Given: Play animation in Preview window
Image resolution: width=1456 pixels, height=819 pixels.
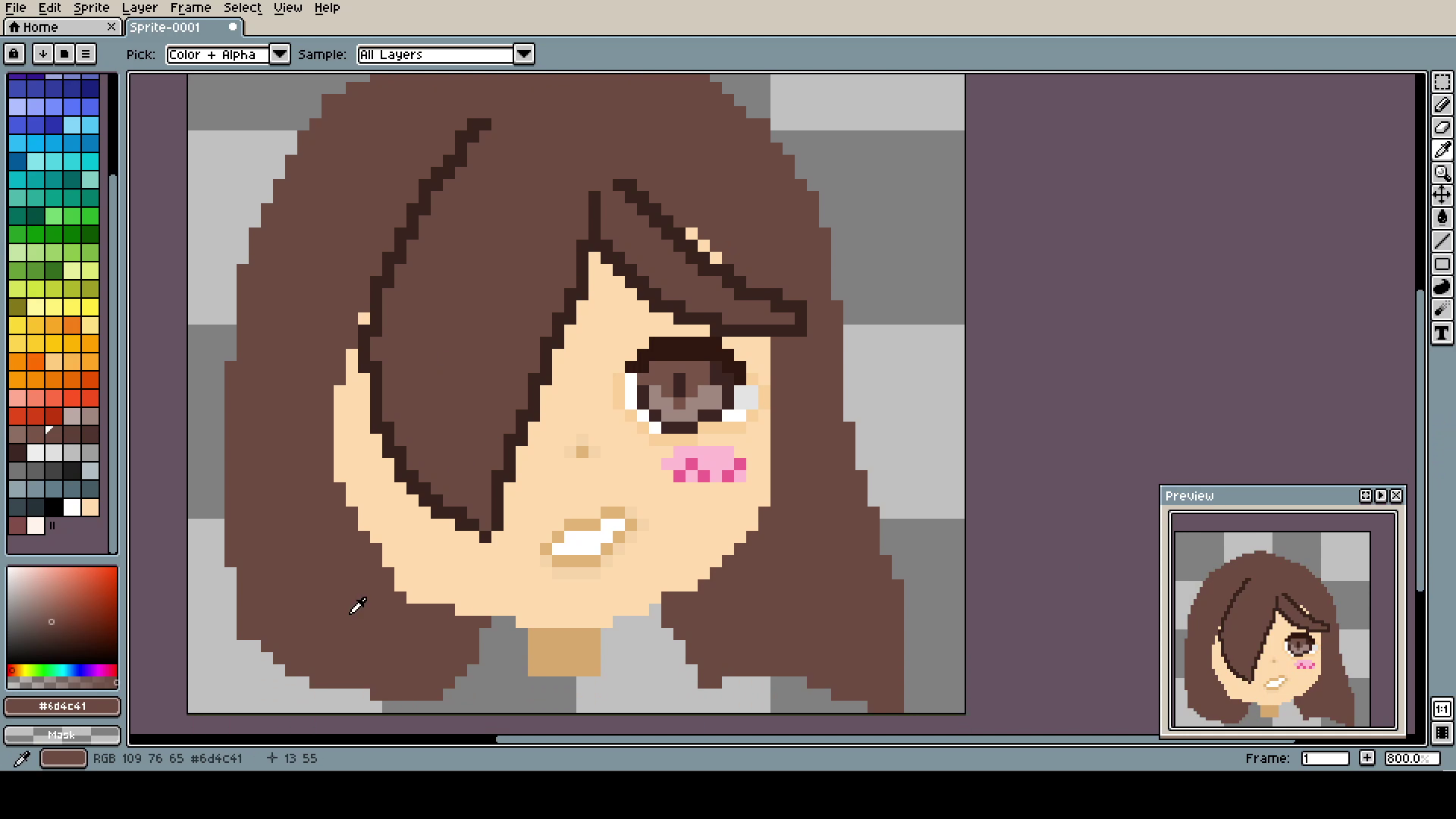Looking at the screenshot, I should 1381,495.
